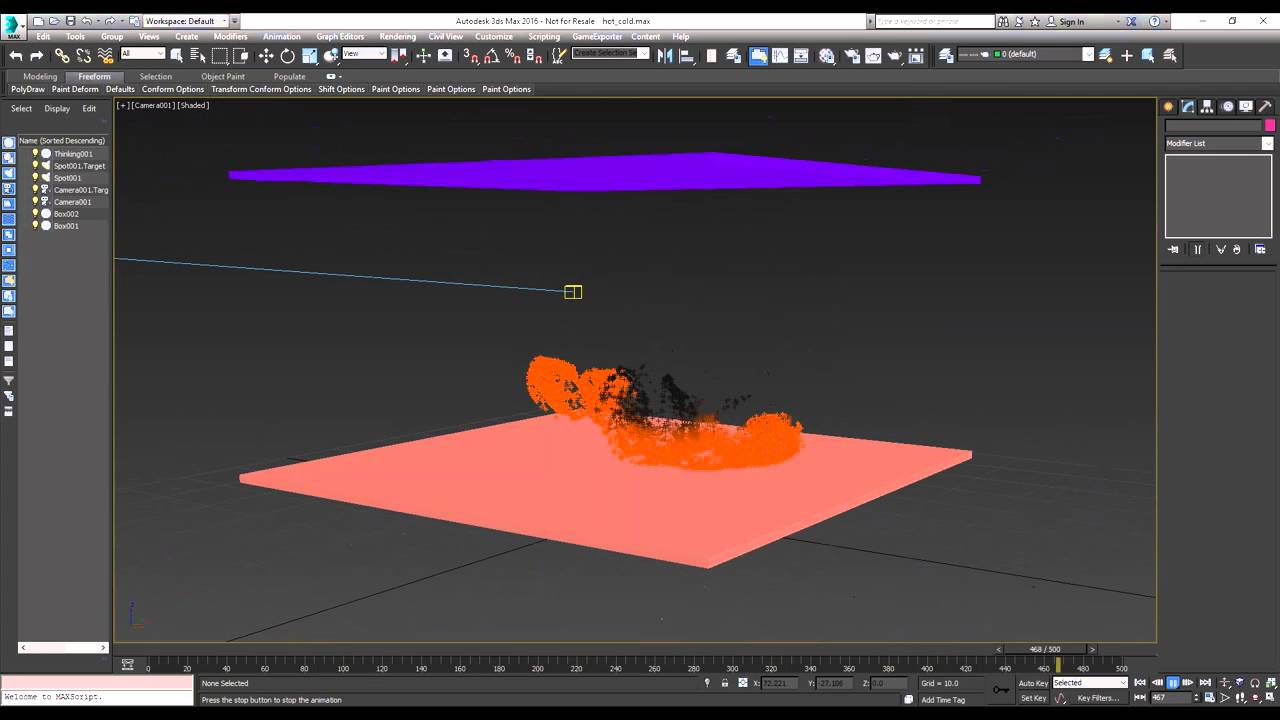The width and height of the screenshot is (1280, 720).
Task: Open the Display command panel tab
Action: pyautogui.click(x=1246, y=106)
